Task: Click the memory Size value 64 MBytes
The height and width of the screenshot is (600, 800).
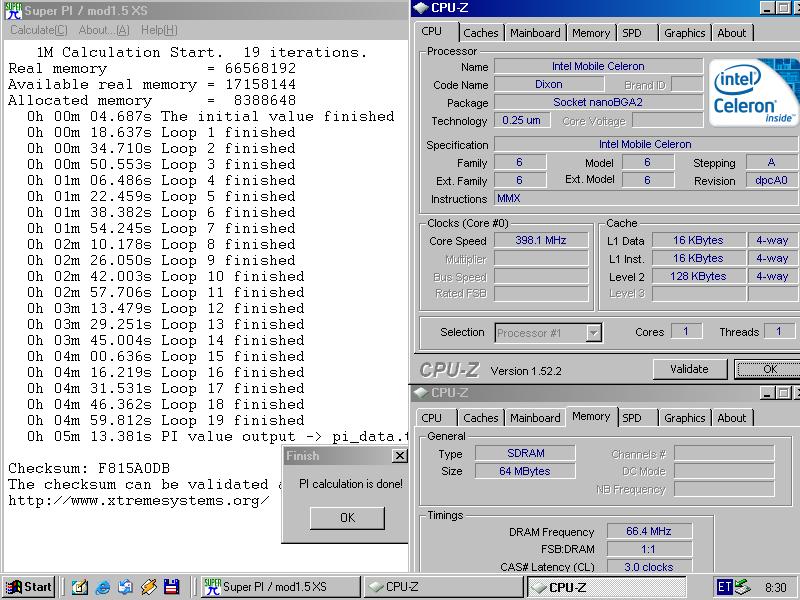Action: pos(526,471)
